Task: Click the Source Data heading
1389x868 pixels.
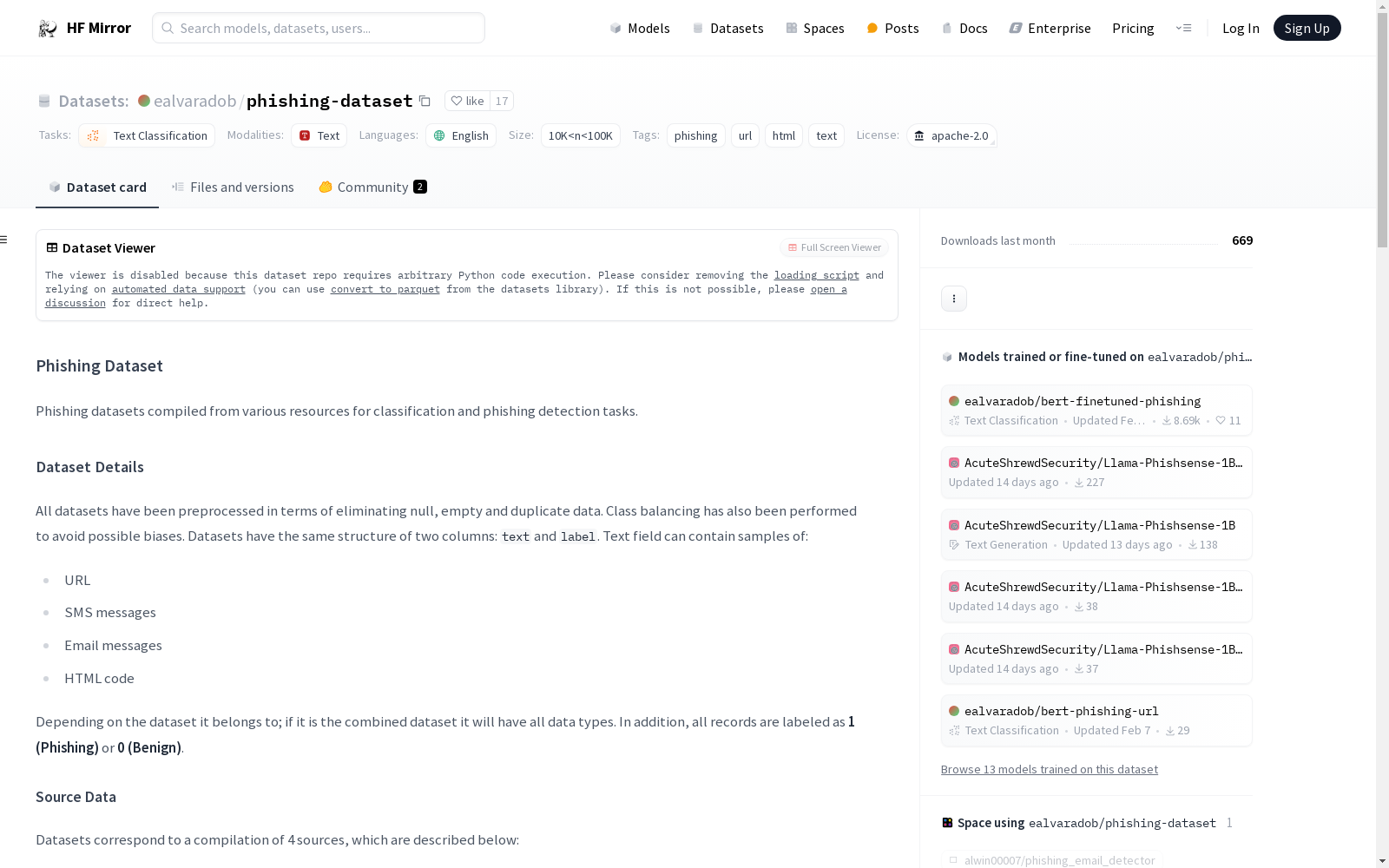Action: (x=76, y=797)
